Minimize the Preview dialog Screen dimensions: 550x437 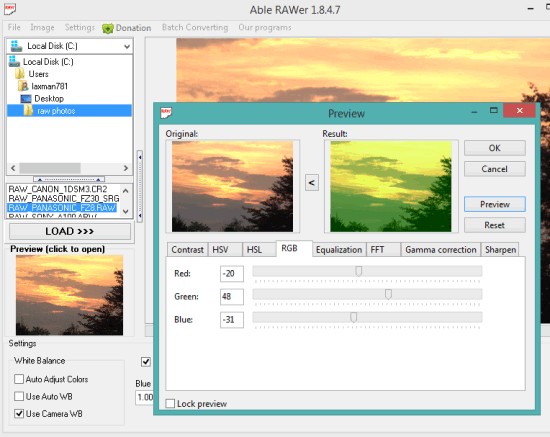coord(474,112)
